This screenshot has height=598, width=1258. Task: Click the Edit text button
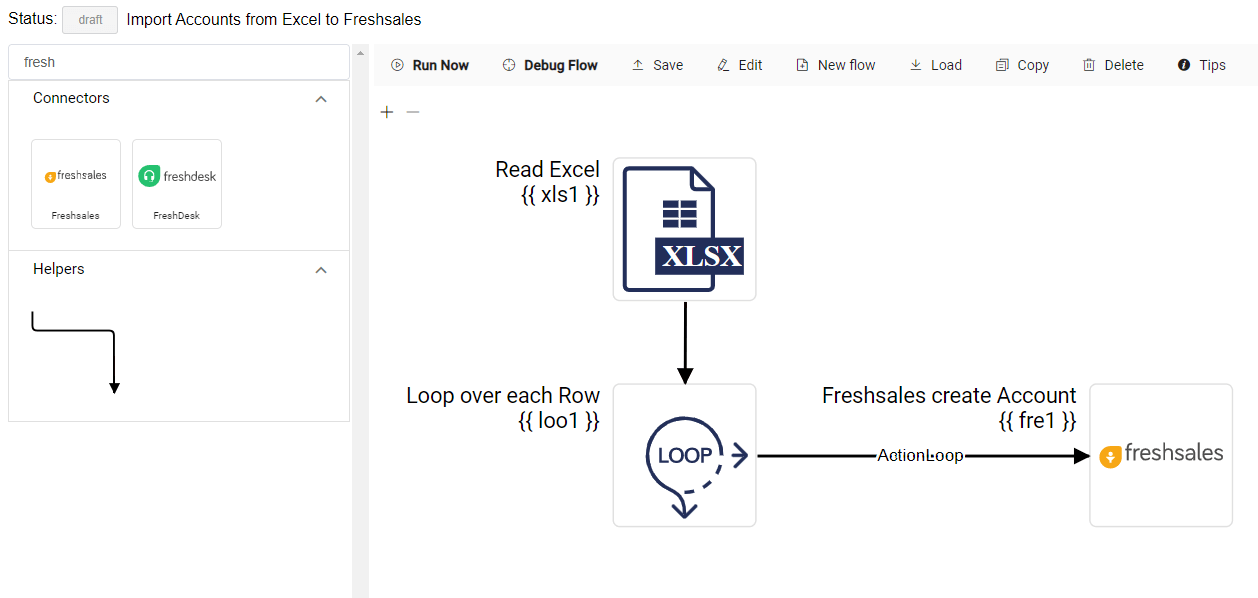pyautogui.click(x=750, y=65)
